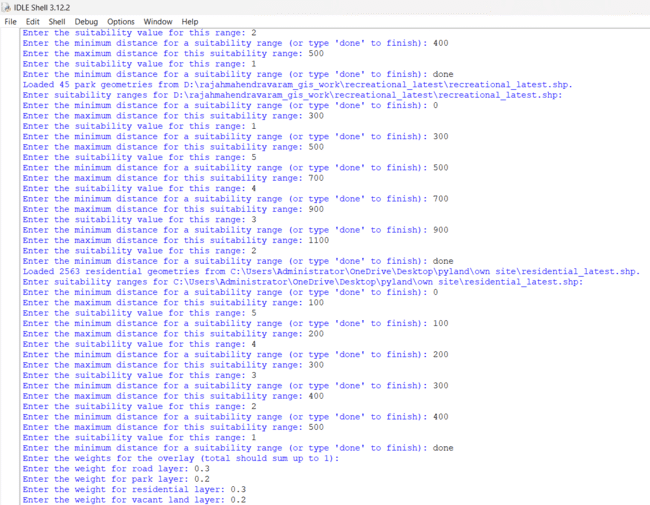Click the 'weights for the overlay' line

pos(181,458)
